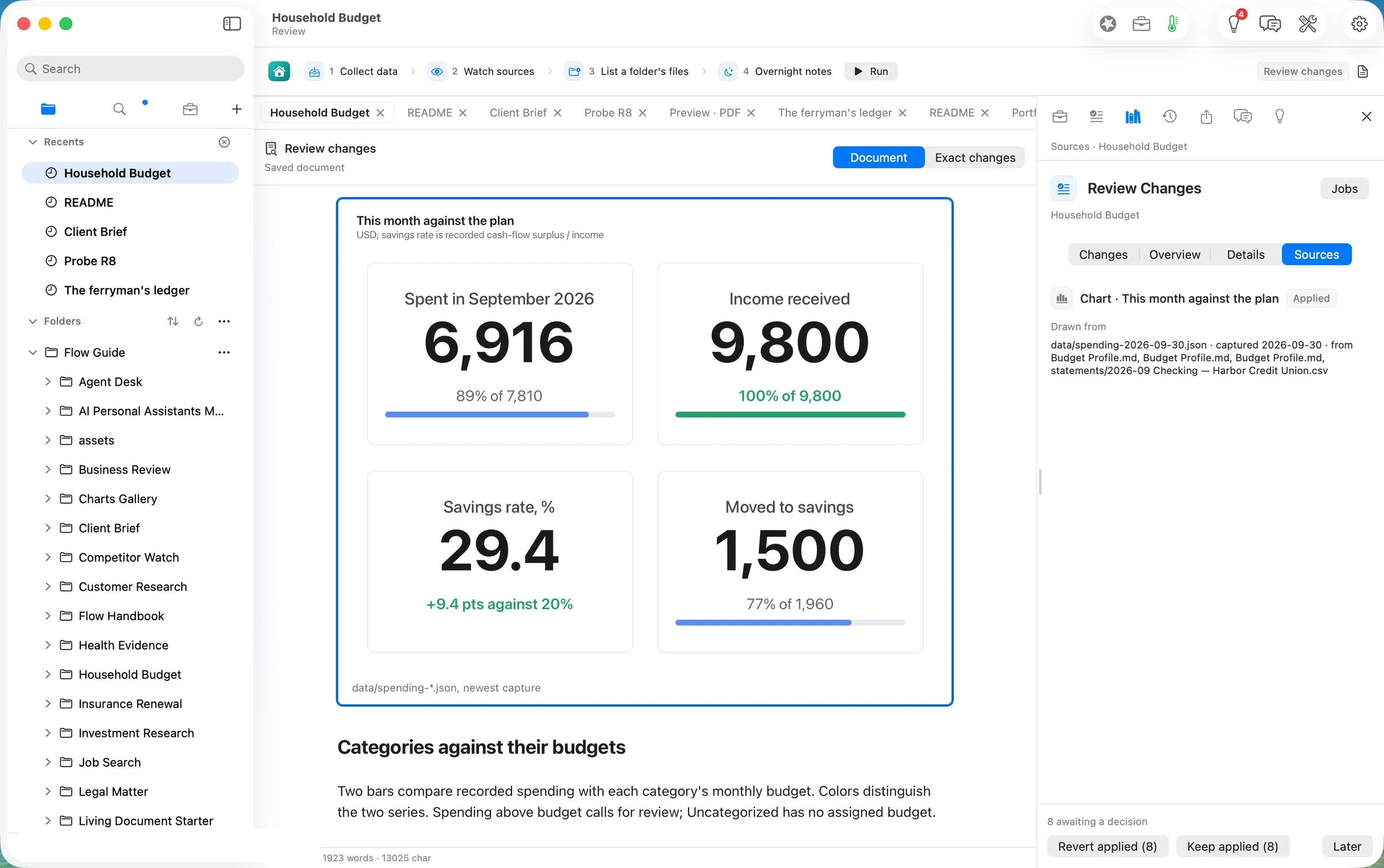Click Revert applied (8)
The height and width of the screenshot is (868, 1384).
coord(1107,846)
